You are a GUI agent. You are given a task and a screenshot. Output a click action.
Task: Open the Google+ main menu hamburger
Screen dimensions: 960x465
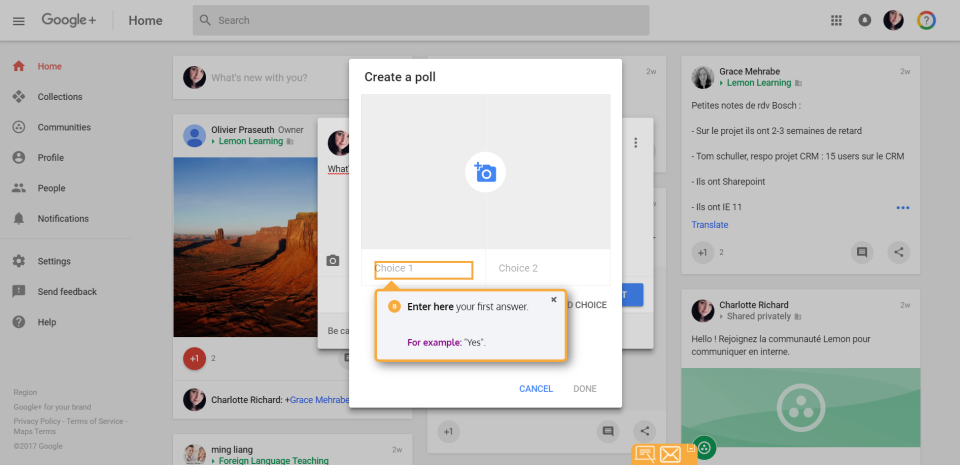(x=19, y=20)
